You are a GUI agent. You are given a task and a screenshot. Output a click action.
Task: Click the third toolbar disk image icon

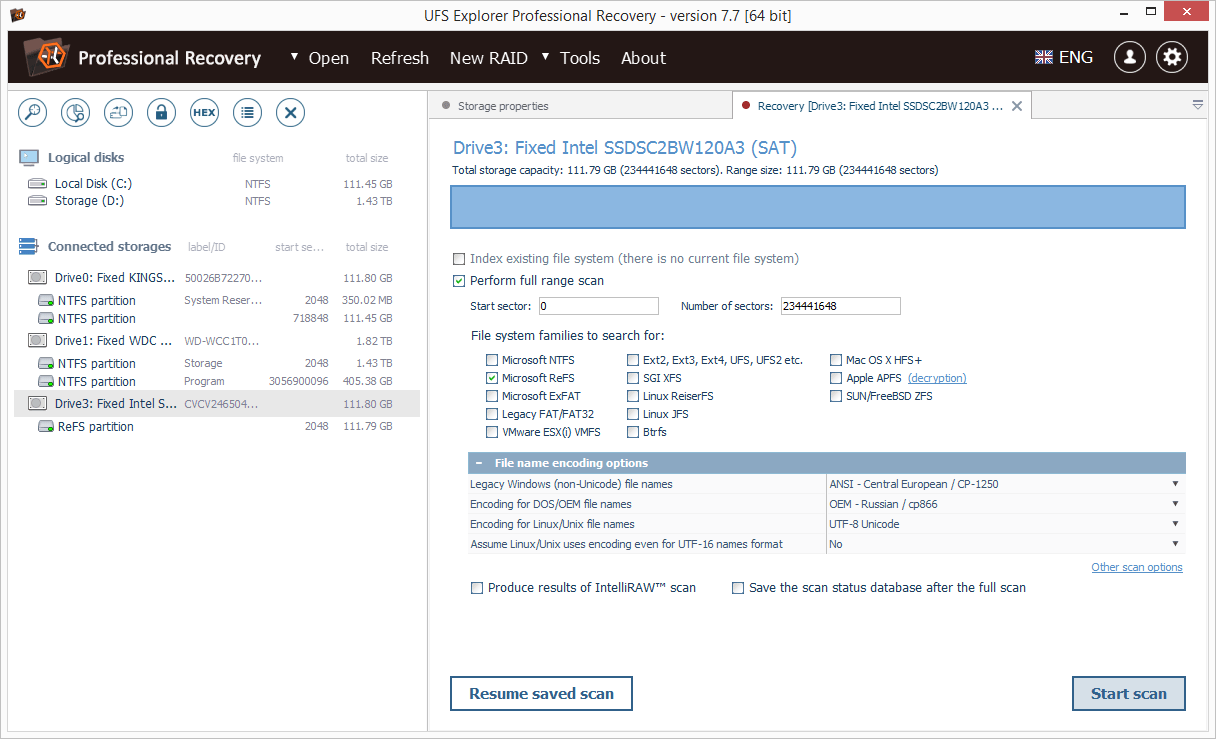(119, 113)
